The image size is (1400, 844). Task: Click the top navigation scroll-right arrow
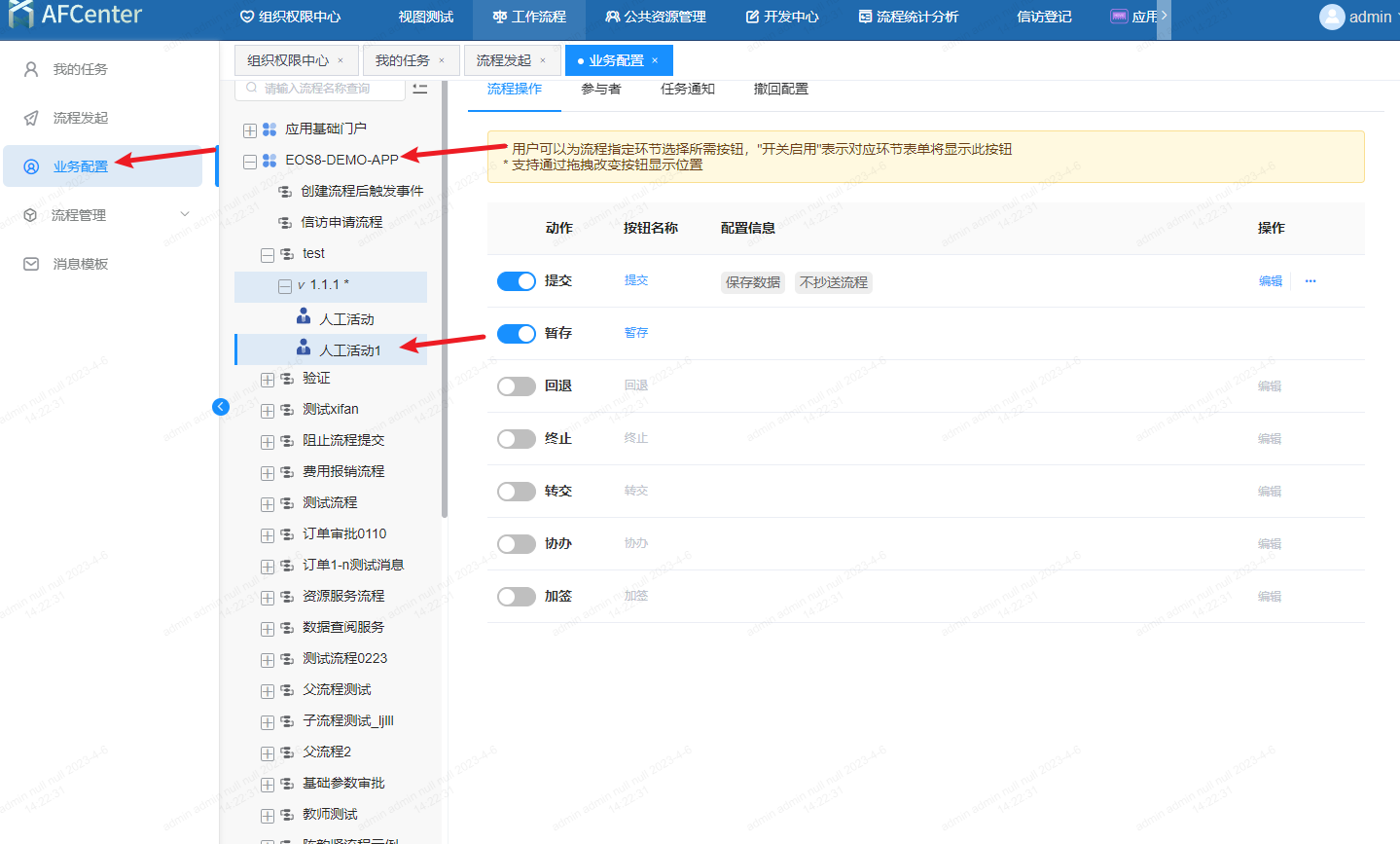[x=1164, y=16]
